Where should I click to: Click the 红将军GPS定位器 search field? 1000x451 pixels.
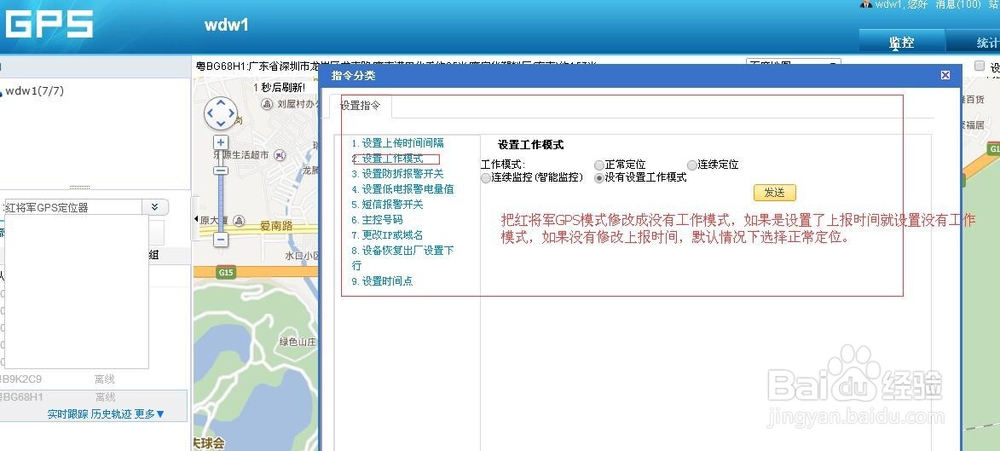click(x=71, y=207)
